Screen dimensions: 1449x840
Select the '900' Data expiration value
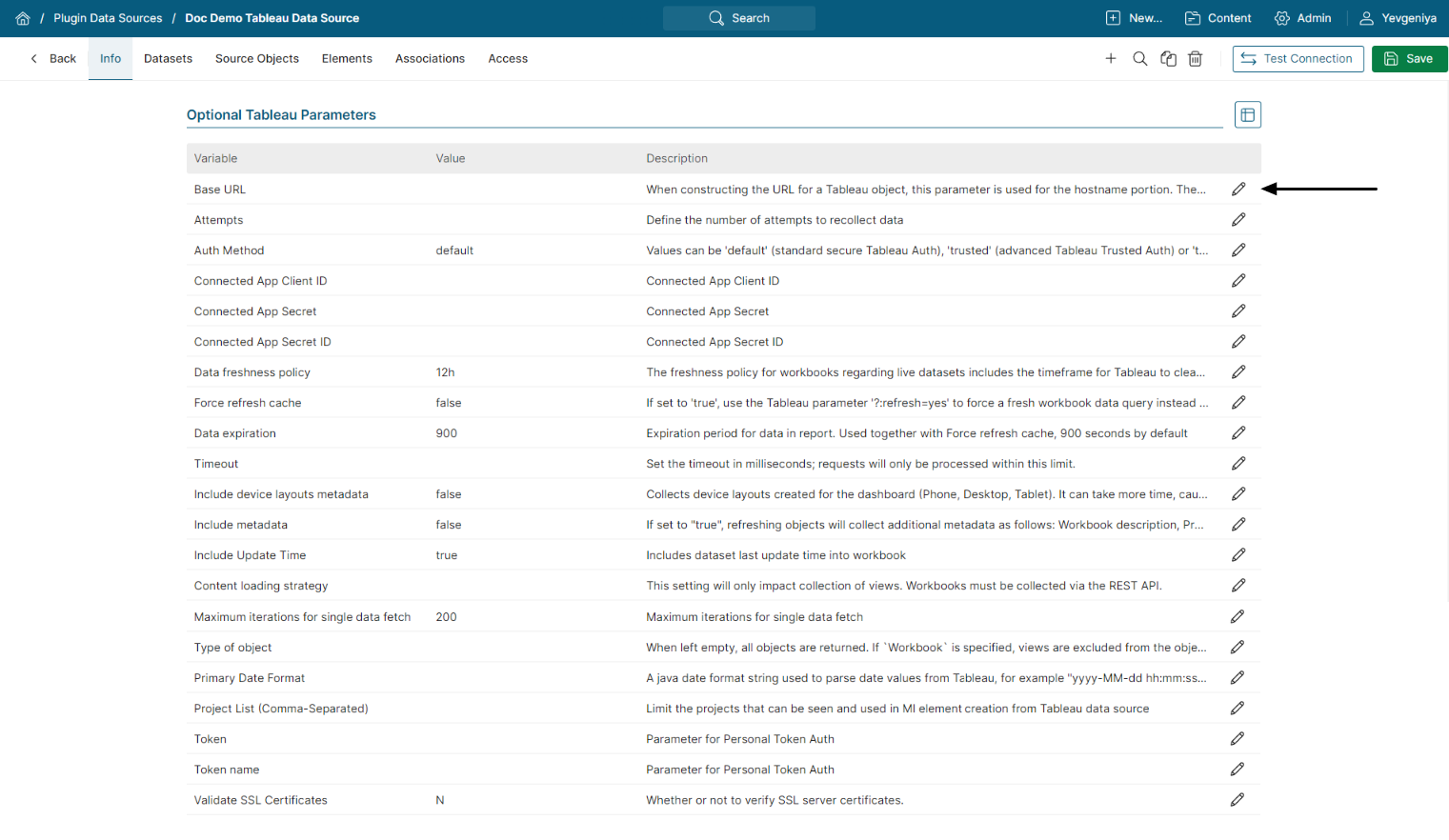[447, 433]
